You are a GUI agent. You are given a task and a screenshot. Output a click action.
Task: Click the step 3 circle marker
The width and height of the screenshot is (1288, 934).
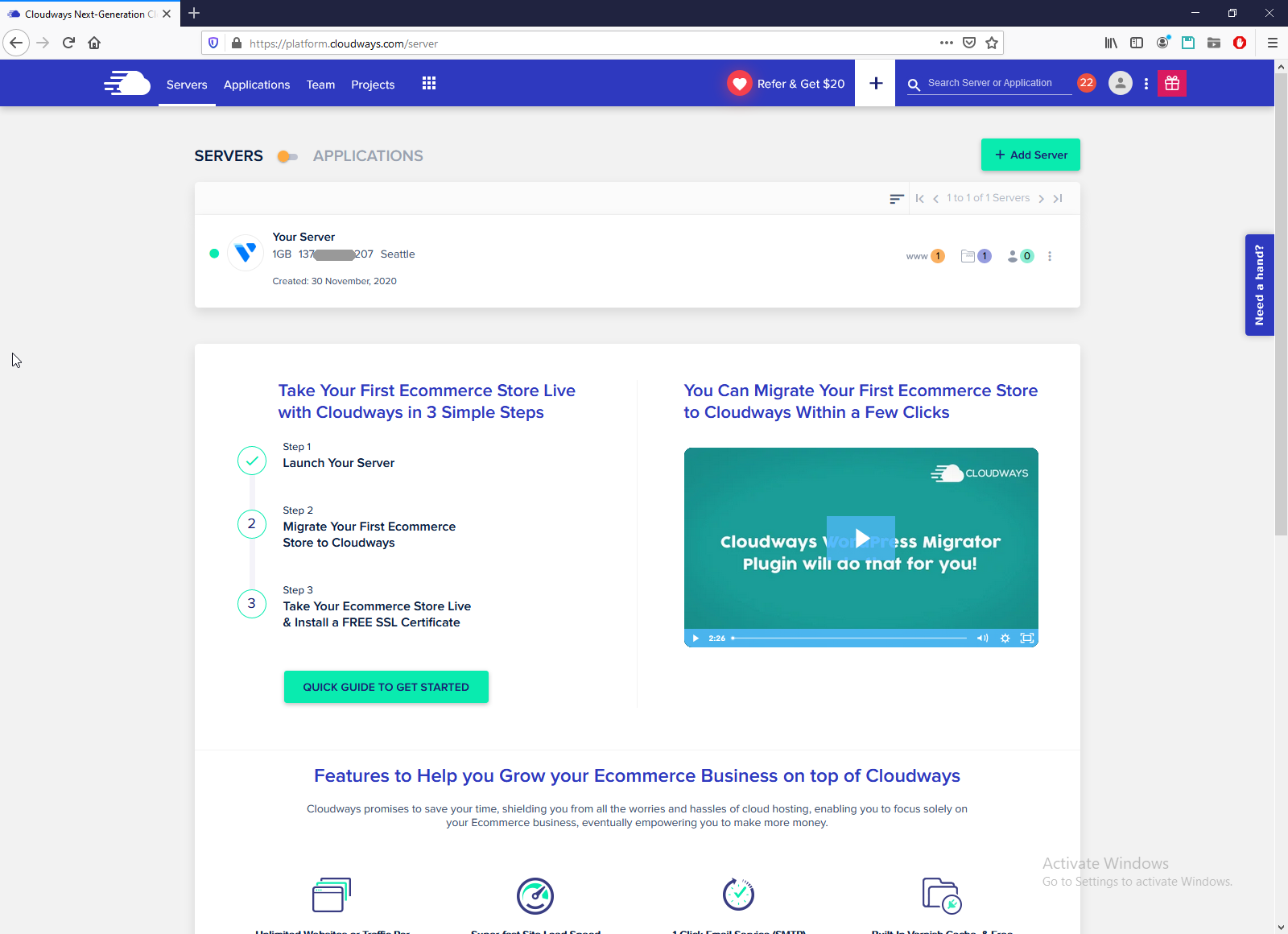point(252,604)
